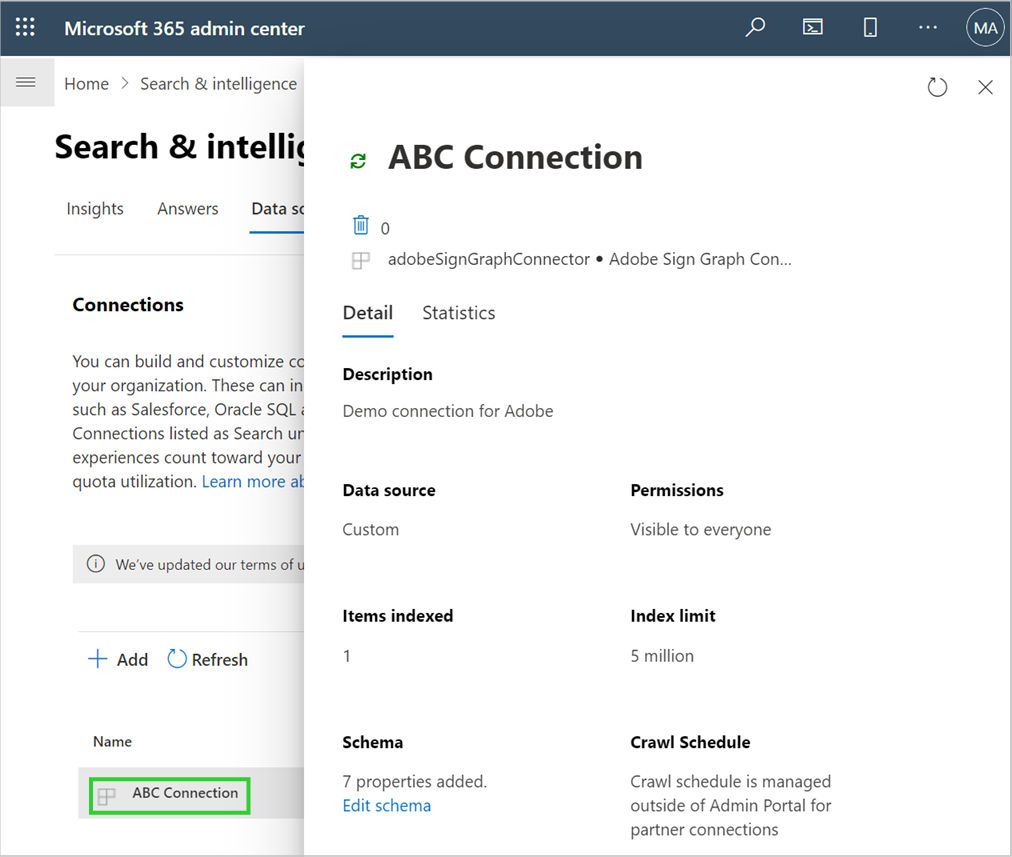The width and height of the screenshot is (1012, 857).
Task: Refresh the ABC Connection details panel
Action: (x=937, y=87)
